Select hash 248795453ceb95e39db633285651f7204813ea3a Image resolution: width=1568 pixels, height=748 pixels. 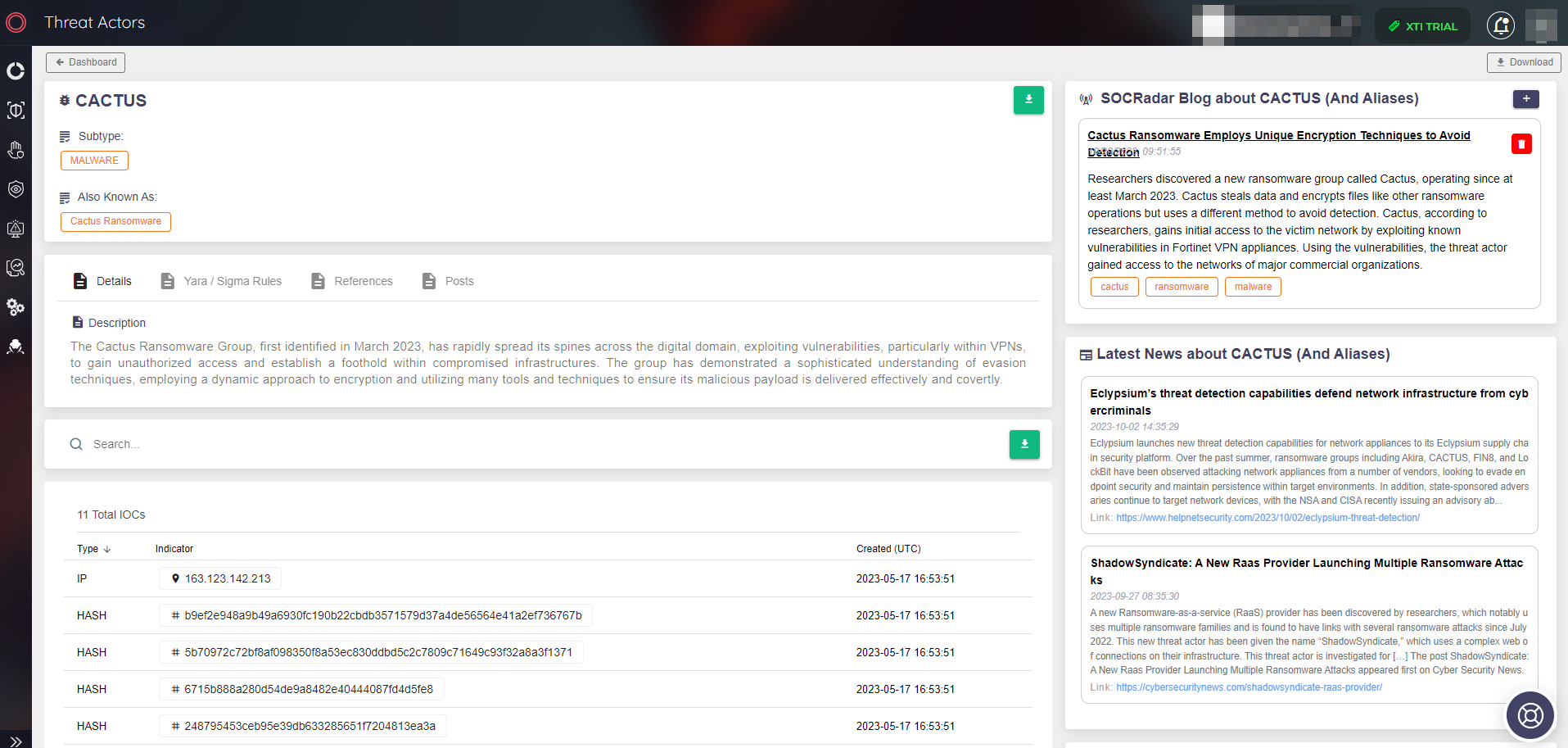click(303, 726)
